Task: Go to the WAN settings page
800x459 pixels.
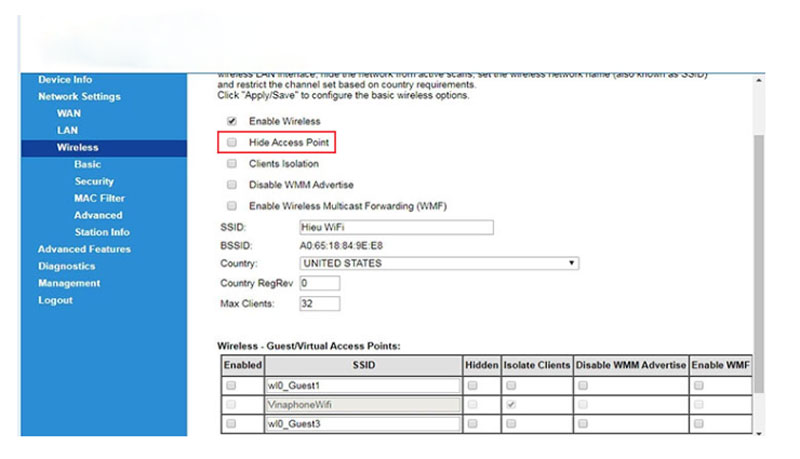Action: [x=68, y=113]
